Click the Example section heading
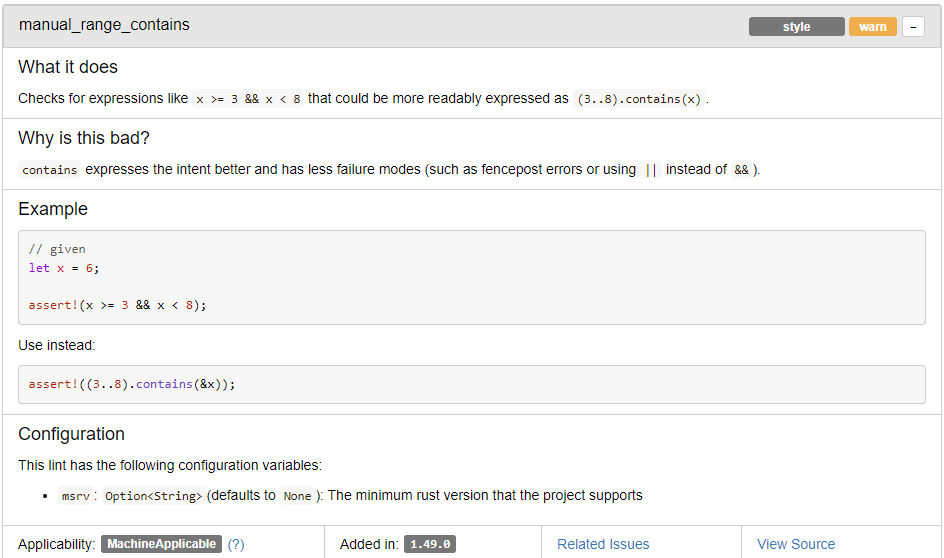Image resolution: width=944 pixels, height=558 pixels. (53, 209)
